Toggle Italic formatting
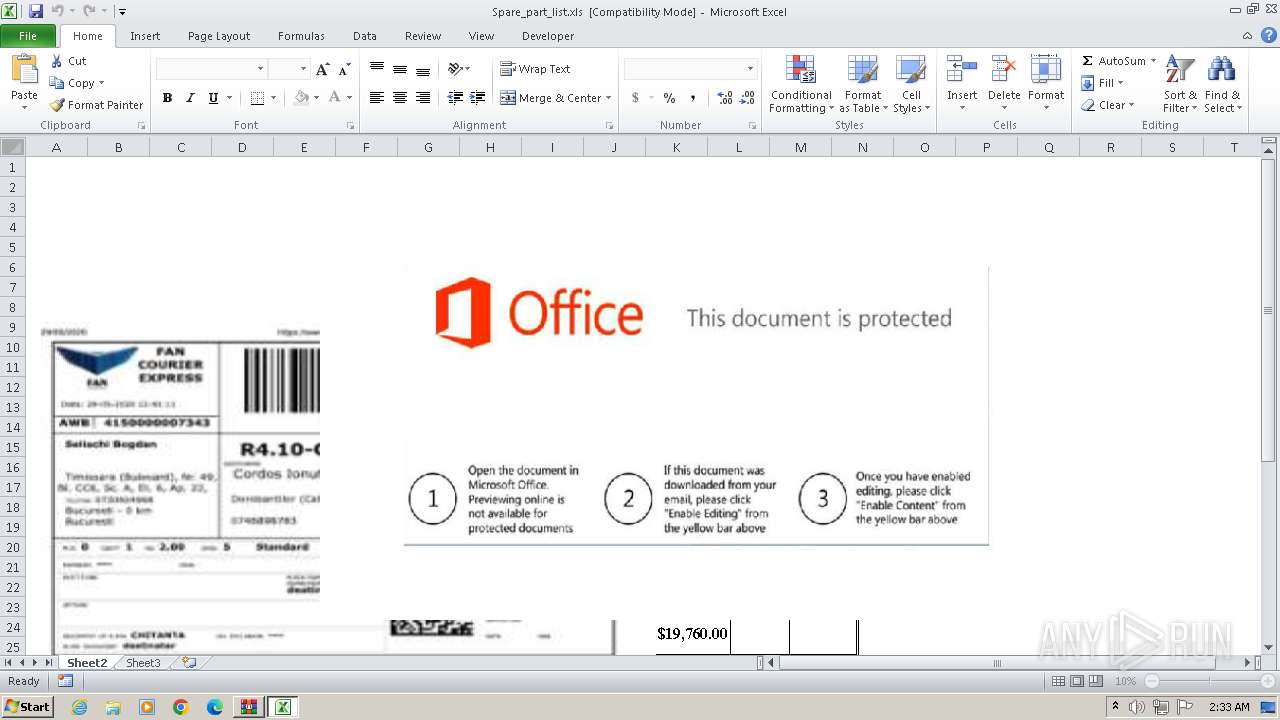 pos(189,98)
